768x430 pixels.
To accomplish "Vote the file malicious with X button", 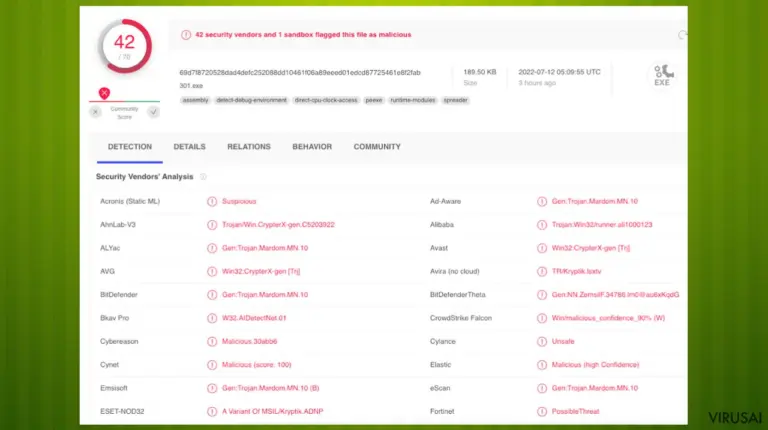I will 96,112.
